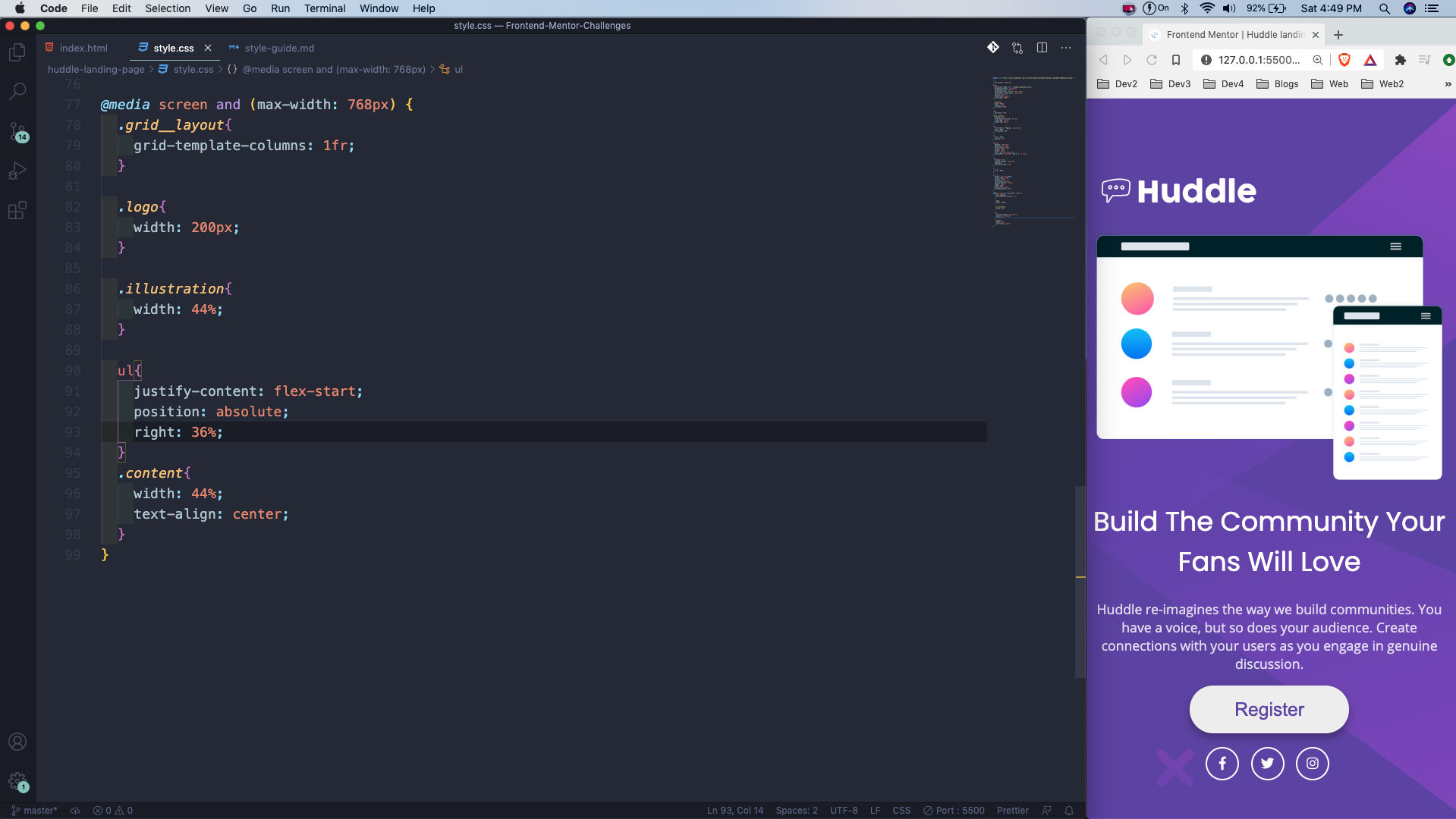Open the Selection menu
The image size is (1456, 819).
[168, 8]
